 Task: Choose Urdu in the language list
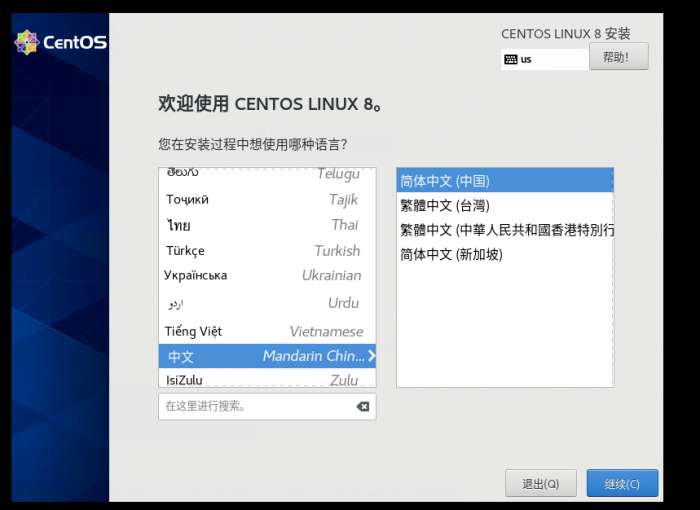click(267, 303)
